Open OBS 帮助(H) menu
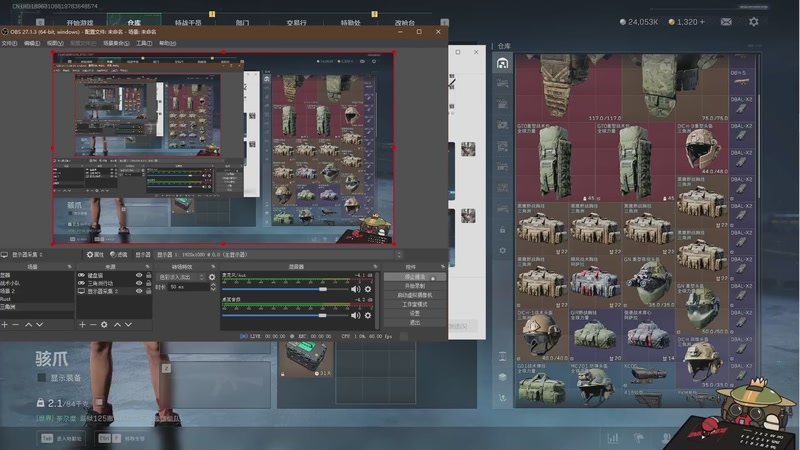 point(167,43)
